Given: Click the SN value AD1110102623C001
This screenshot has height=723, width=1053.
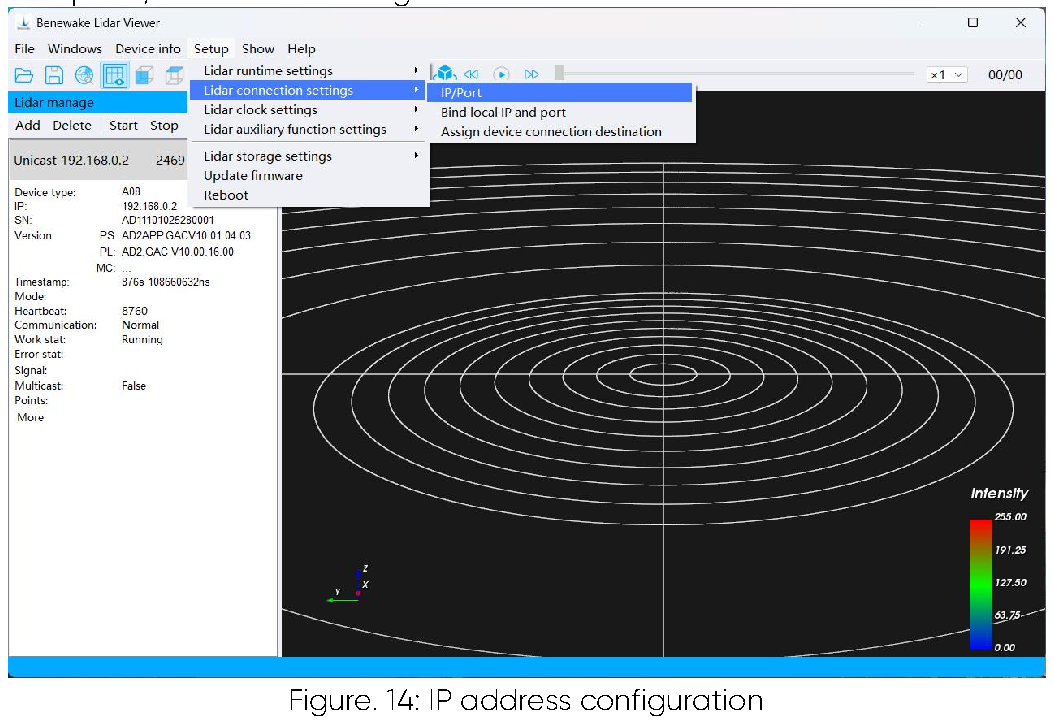Looking at the screenshot, I should point(168,220).
